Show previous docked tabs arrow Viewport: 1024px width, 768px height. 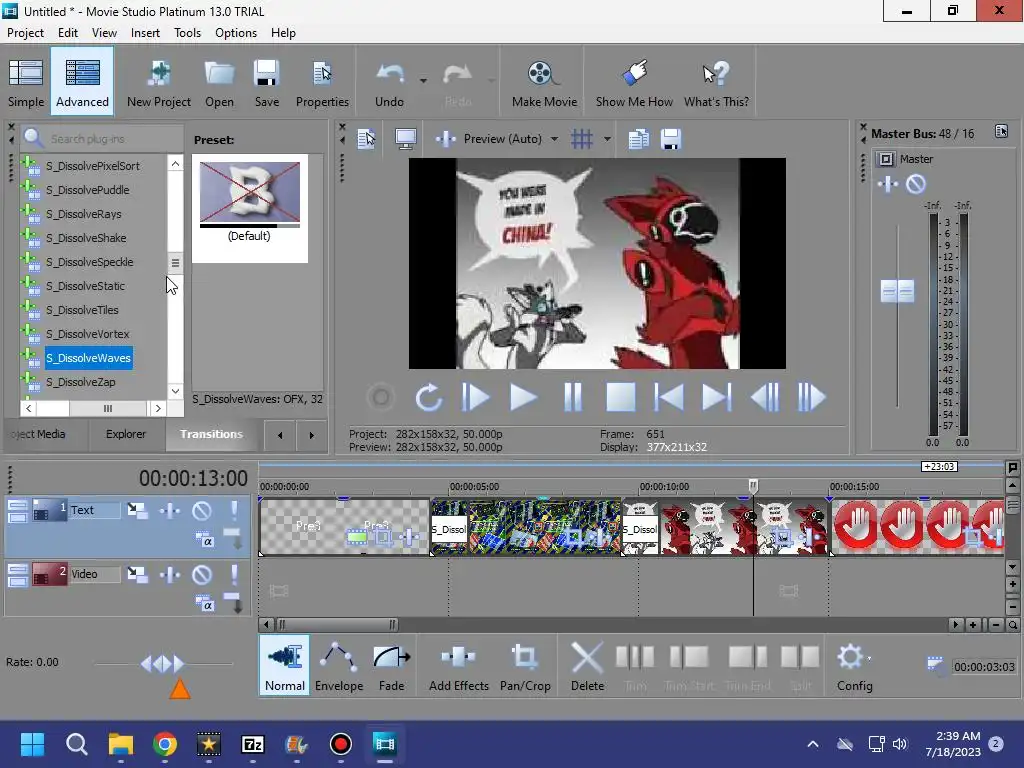coord(280,435)
